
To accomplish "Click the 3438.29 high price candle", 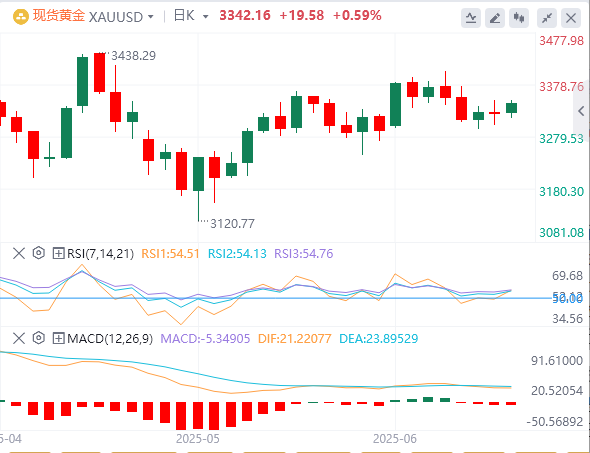I will click(100, 73).
